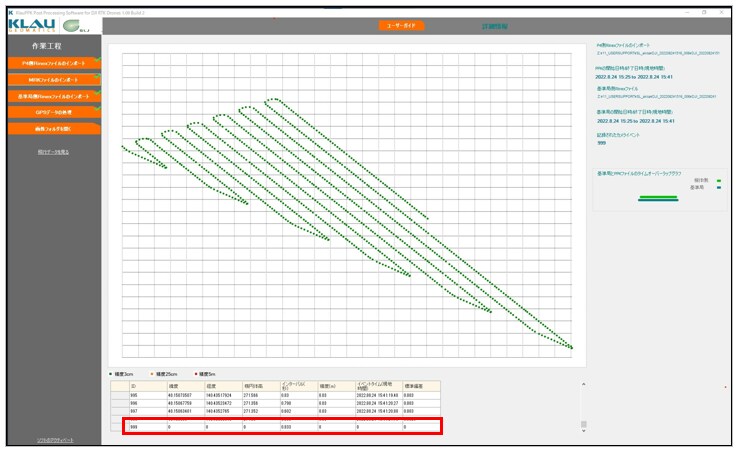The width and height of the screenshot is (737, 452).
Task: Click the table scrollbar down arrow
Action: point(584,431)
